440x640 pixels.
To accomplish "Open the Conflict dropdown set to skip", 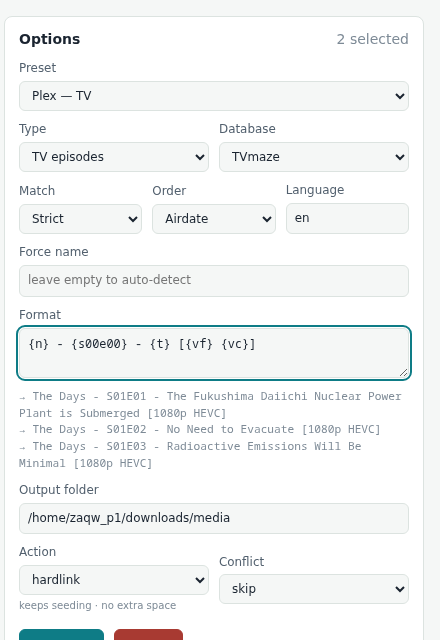I will (314, 589).
